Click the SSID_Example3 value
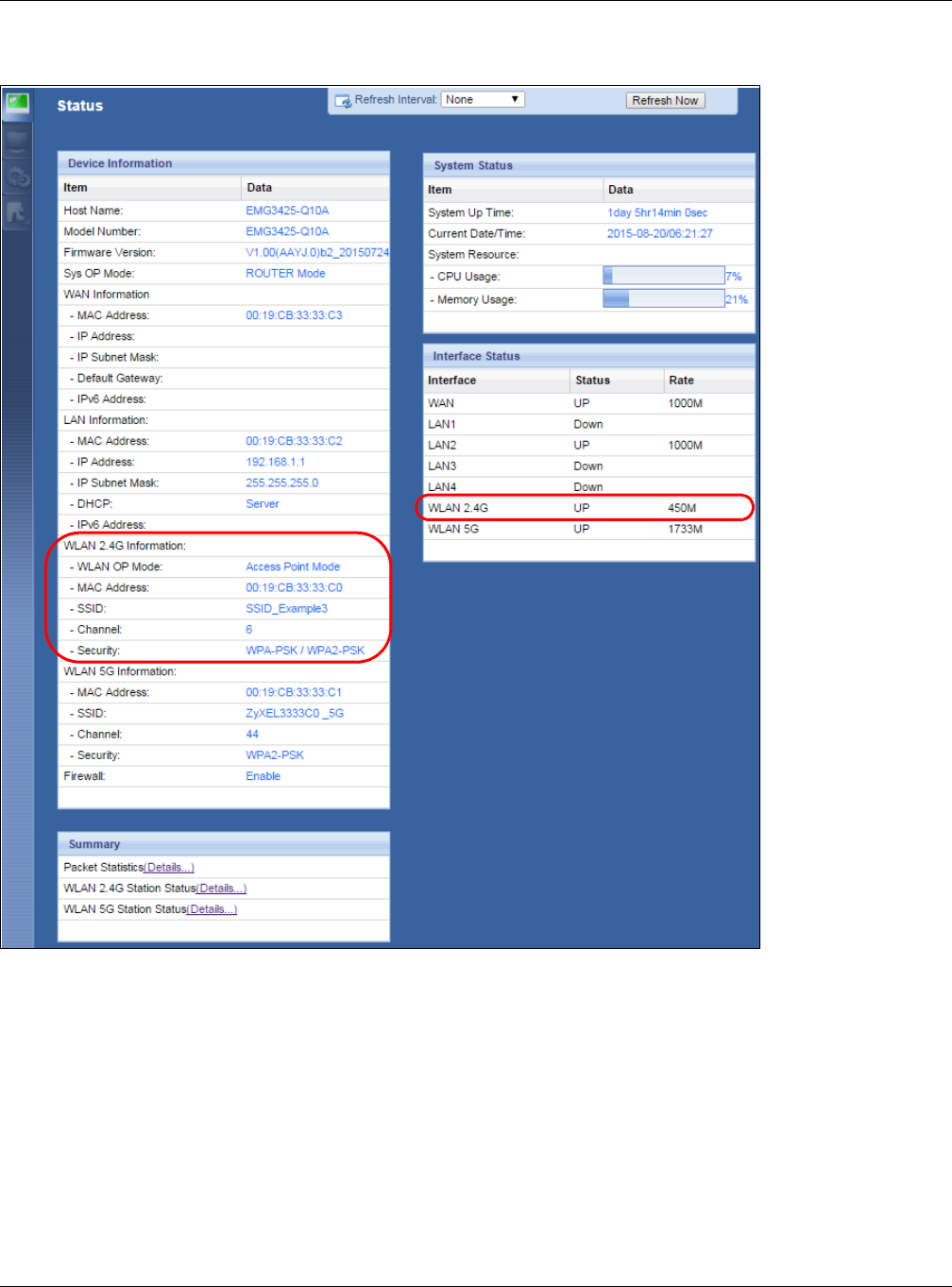 tap(286, 608)
